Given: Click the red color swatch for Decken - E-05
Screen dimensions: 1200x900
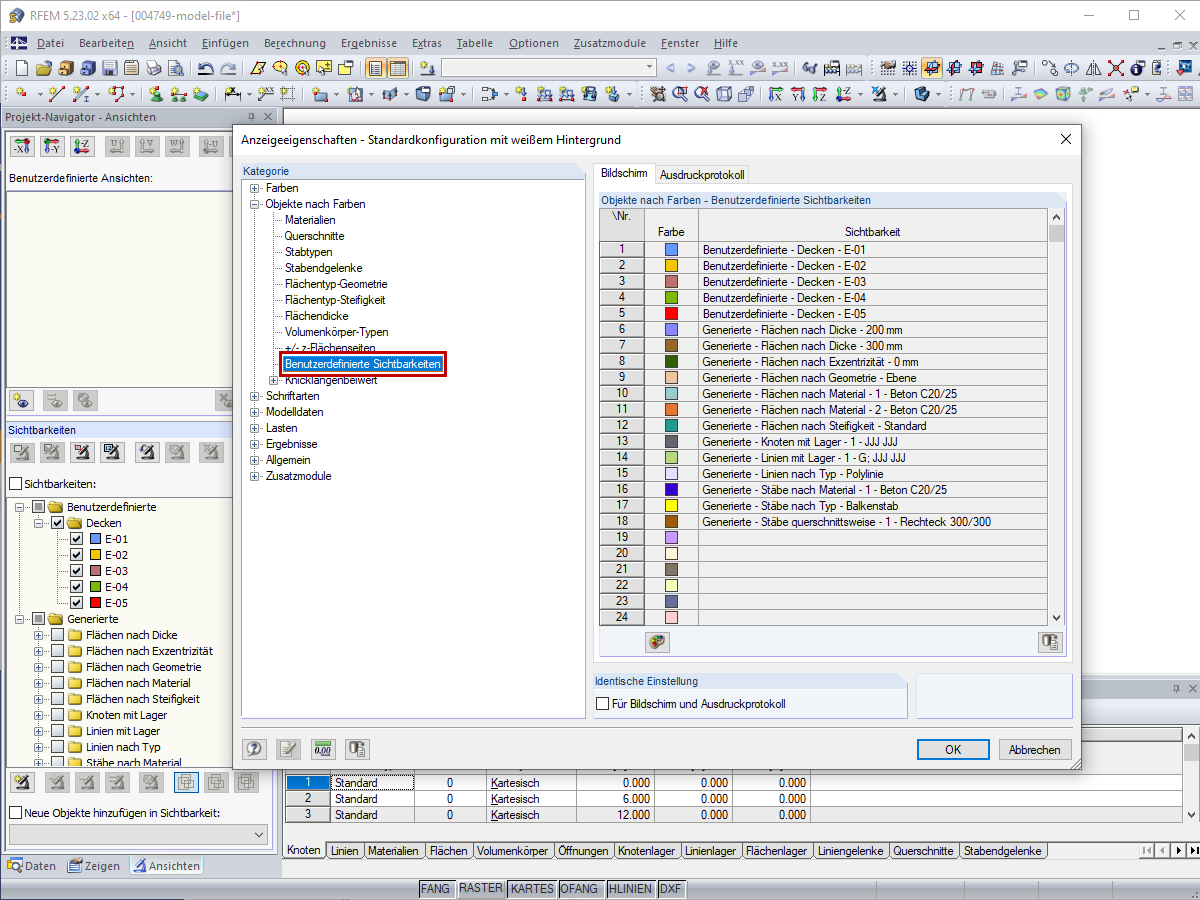Looking at the screenshot, I should [x=672, y=313].
